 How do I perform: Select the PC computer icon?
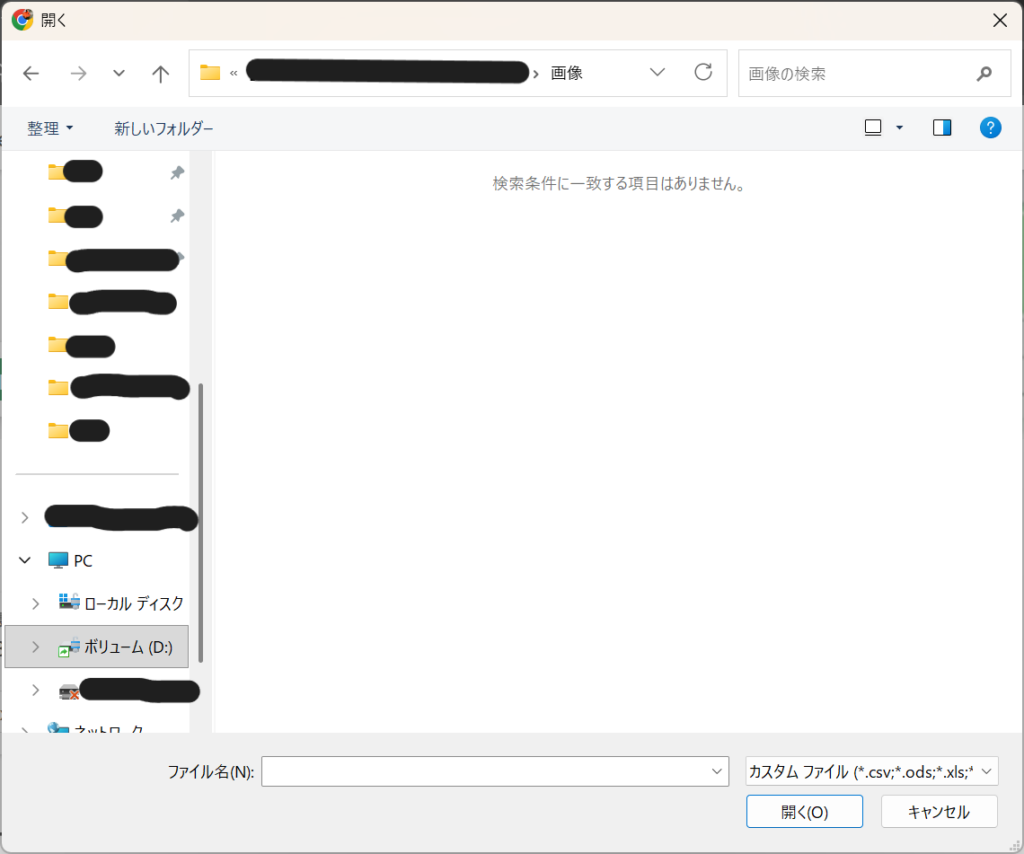tap(59, 561)
